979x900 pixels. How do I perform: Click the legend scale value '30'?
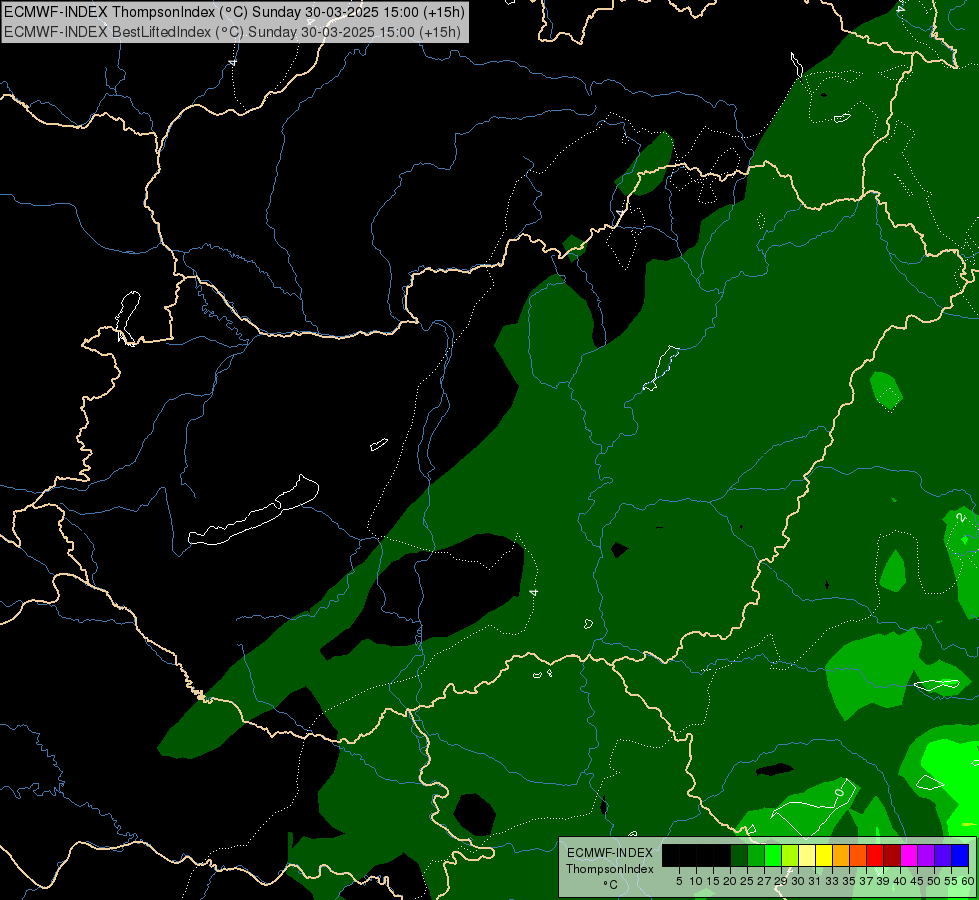798,881
